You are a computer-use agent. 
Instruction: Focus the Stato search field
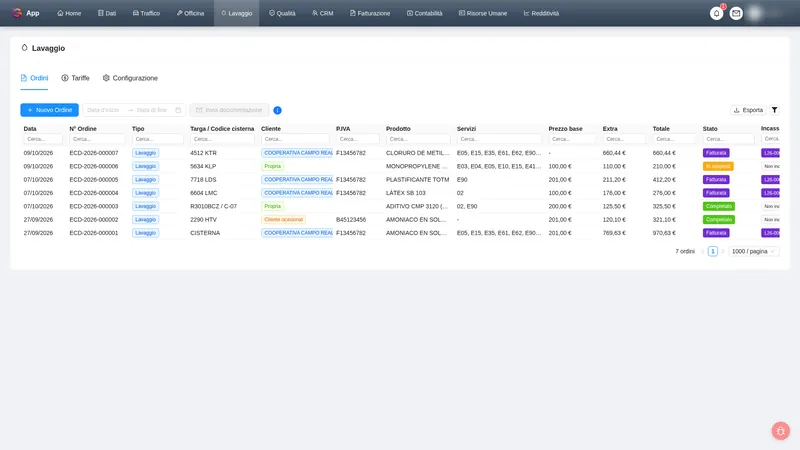point(728,139)
